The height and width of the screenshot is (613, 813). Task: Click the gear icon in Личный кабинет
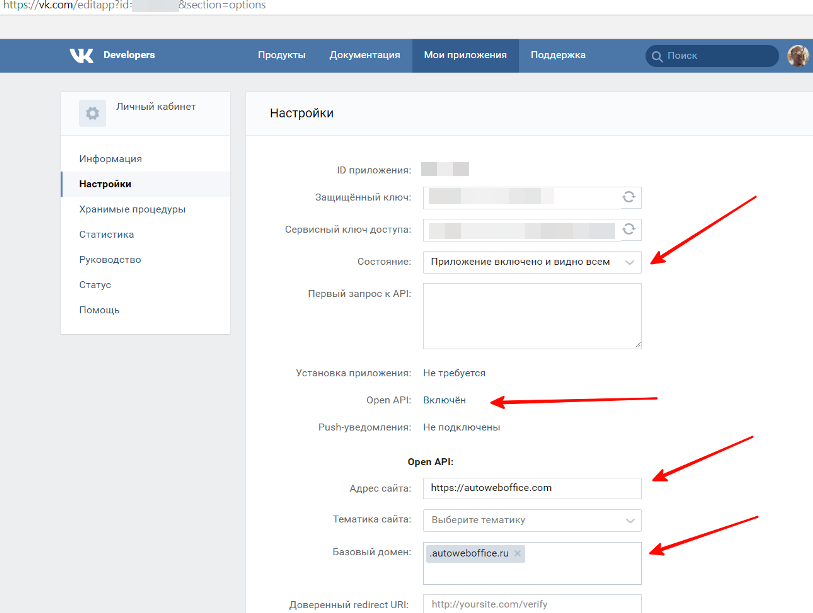[93, 113]
